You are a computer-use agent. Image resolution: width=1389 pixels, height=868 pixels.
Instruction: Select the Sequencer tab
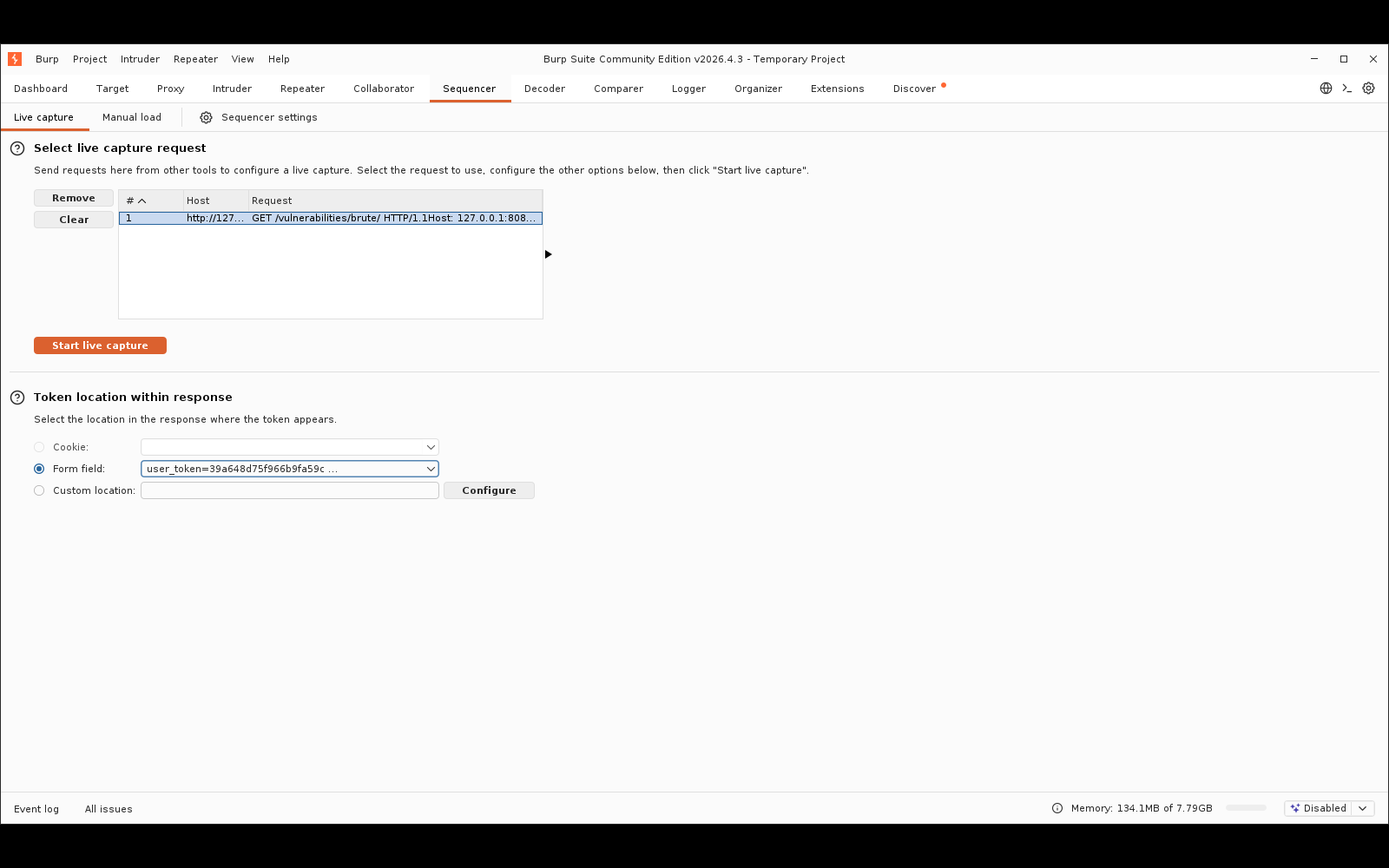click(470, 89)
